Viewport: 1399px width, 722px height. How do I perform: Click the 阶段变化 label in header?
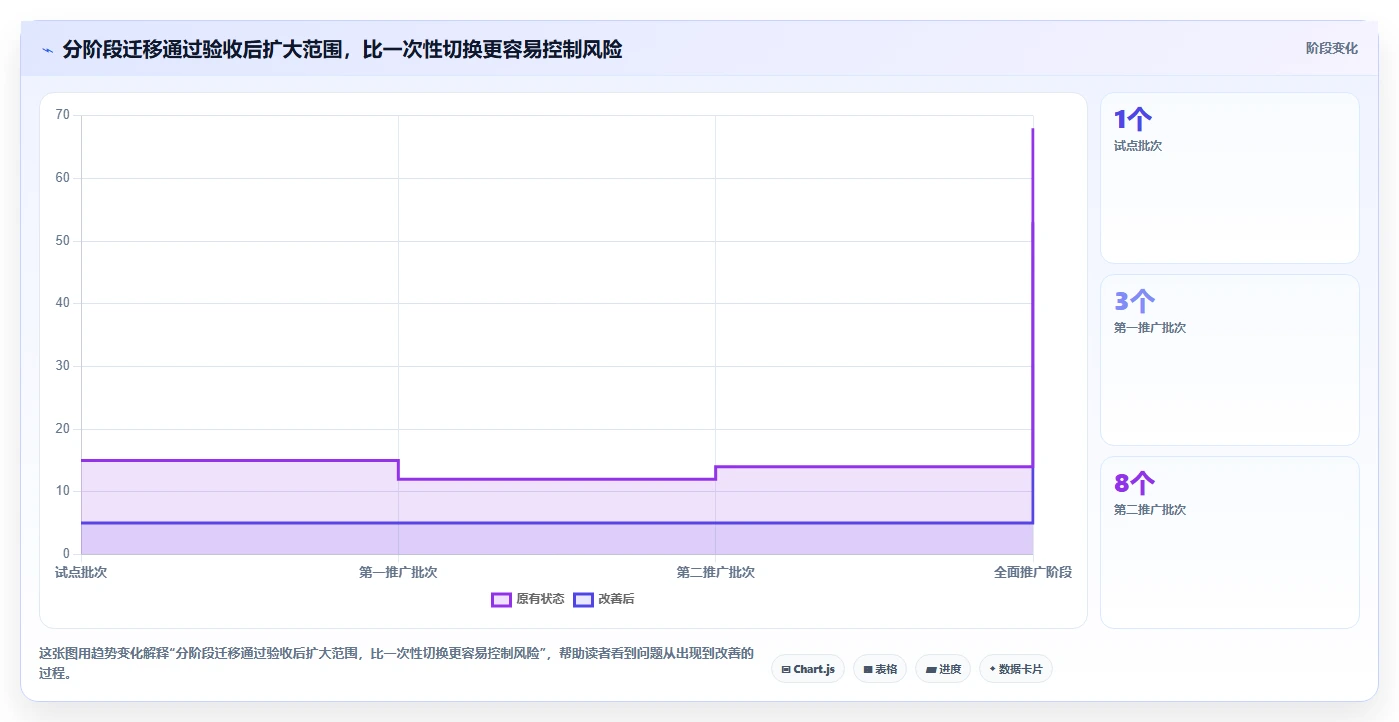[1332, 48]
